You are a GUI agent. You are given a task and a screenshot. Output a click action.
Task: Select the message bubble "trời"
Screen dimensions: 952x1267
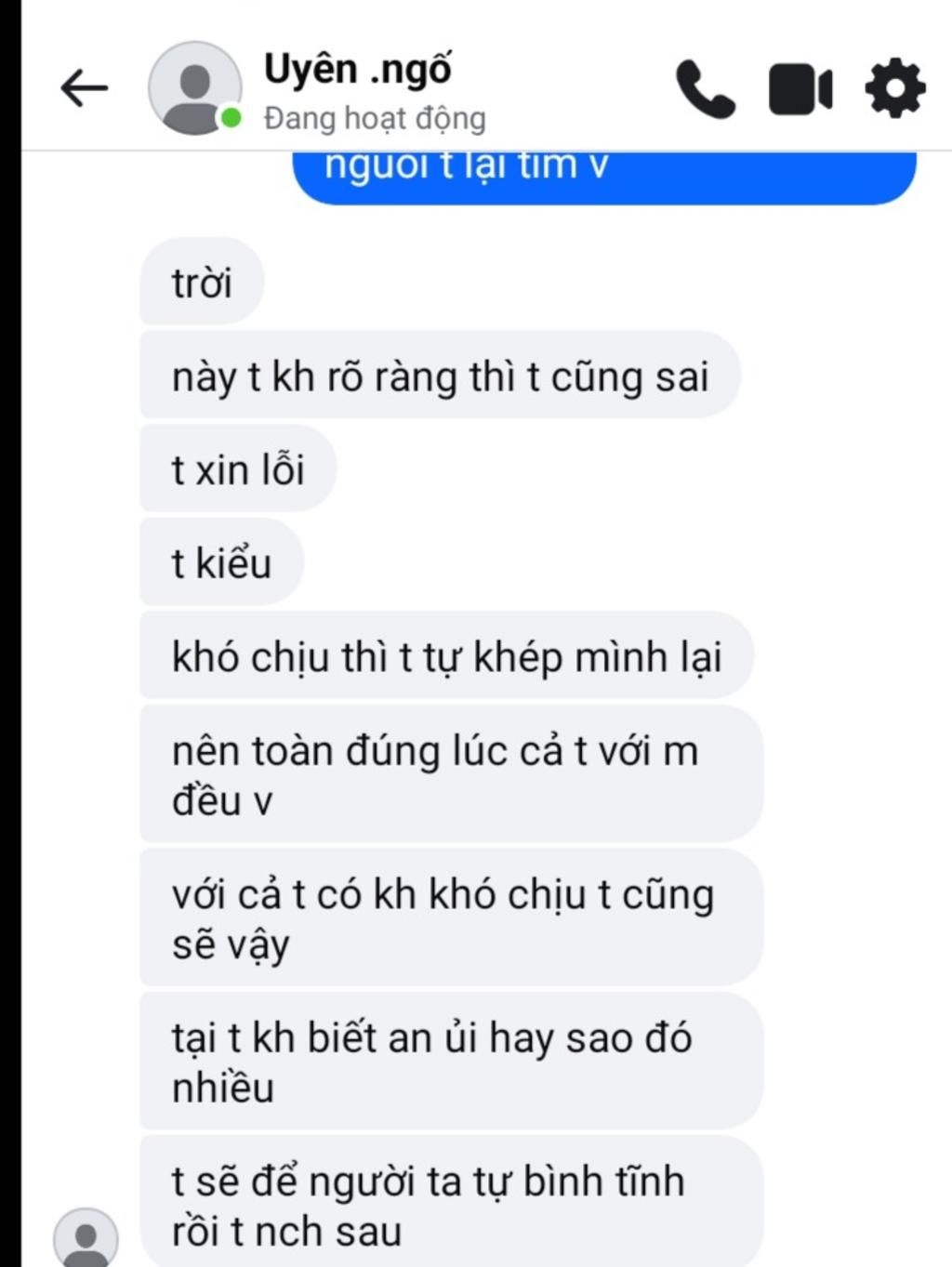[x=202, y=282]
